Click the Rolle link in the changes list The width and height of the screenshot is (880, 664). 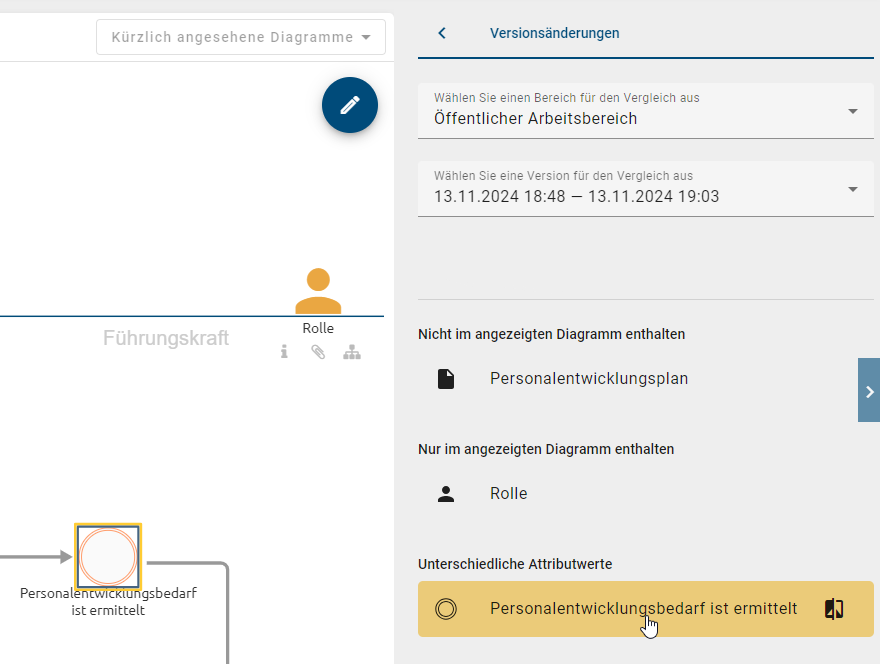tap(508, 493)
